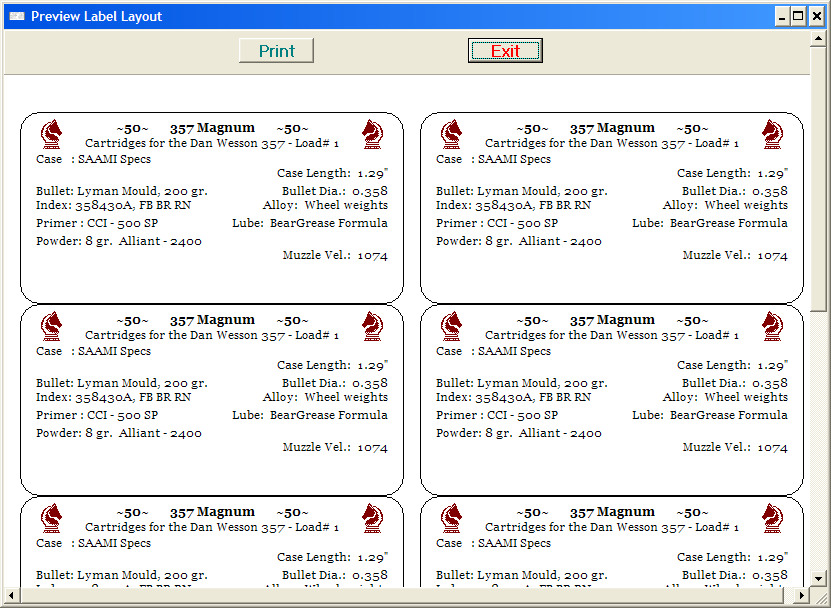
Task: Click the right knight icon in the top-left label
Action: pyautogui.click(x=373, y=134)
